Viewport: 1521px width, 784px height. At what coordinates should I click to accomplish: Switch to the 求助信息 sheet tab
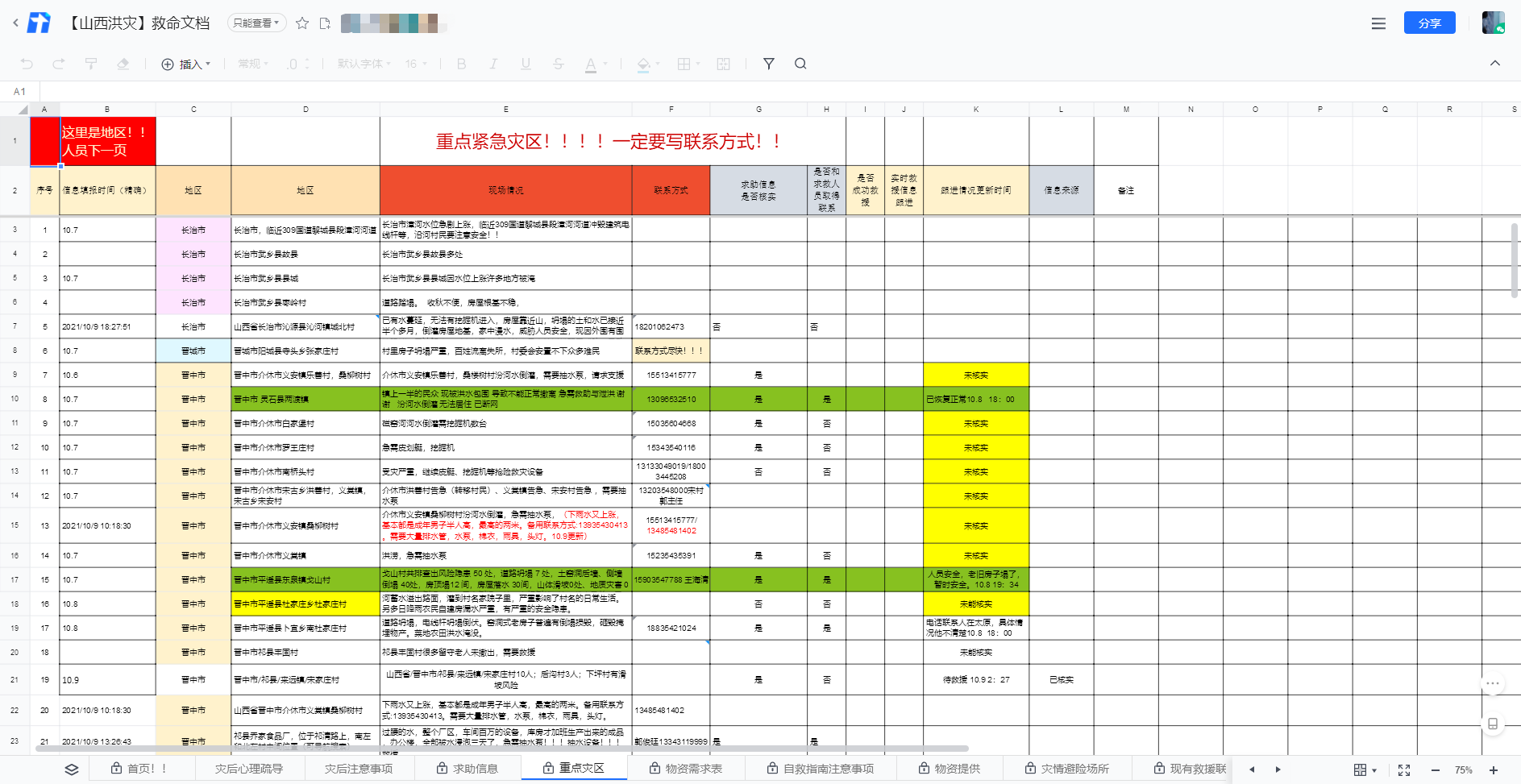(468, 769)
